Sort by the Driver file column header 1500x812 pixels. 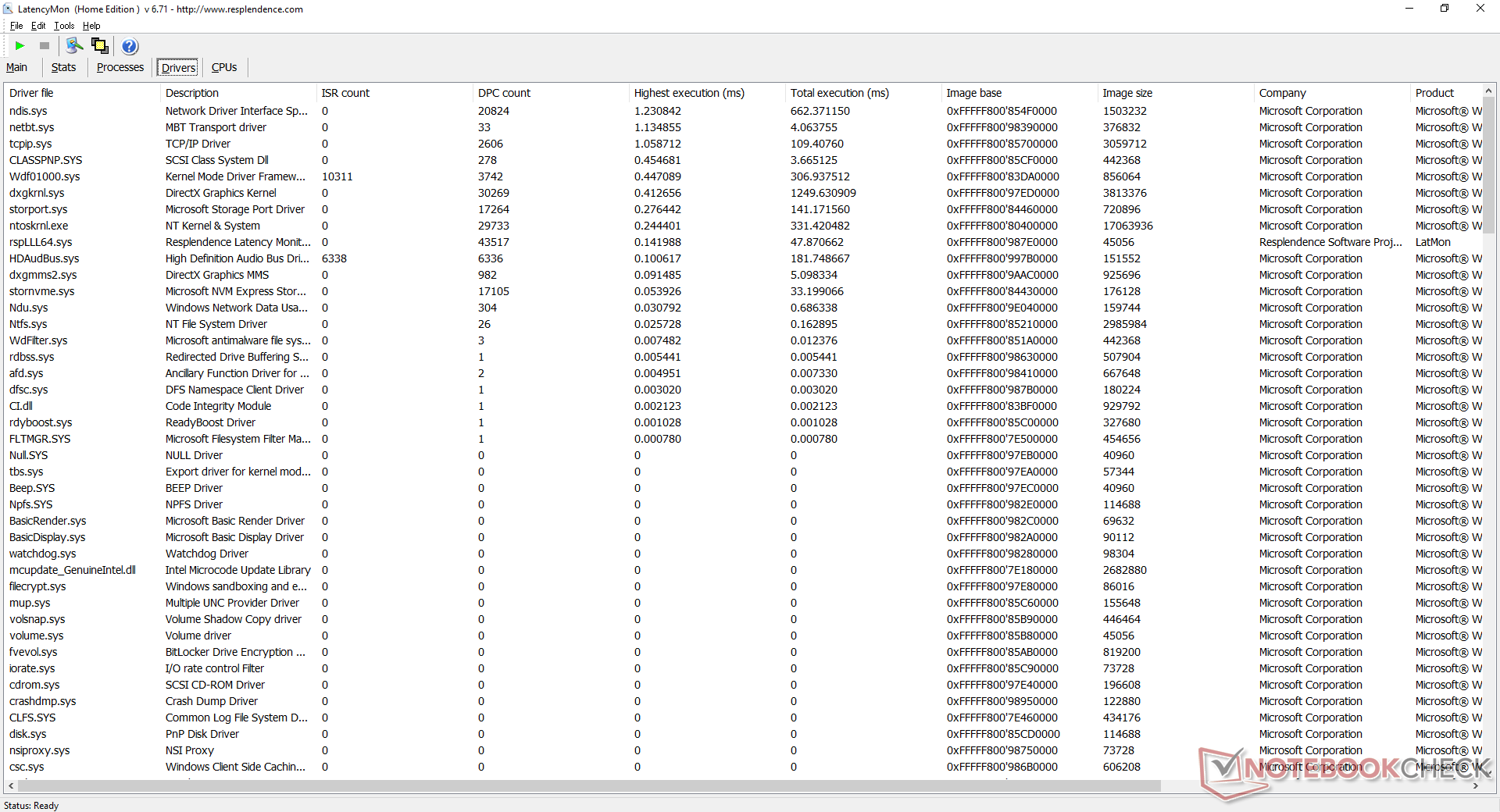tap(82, 93)
